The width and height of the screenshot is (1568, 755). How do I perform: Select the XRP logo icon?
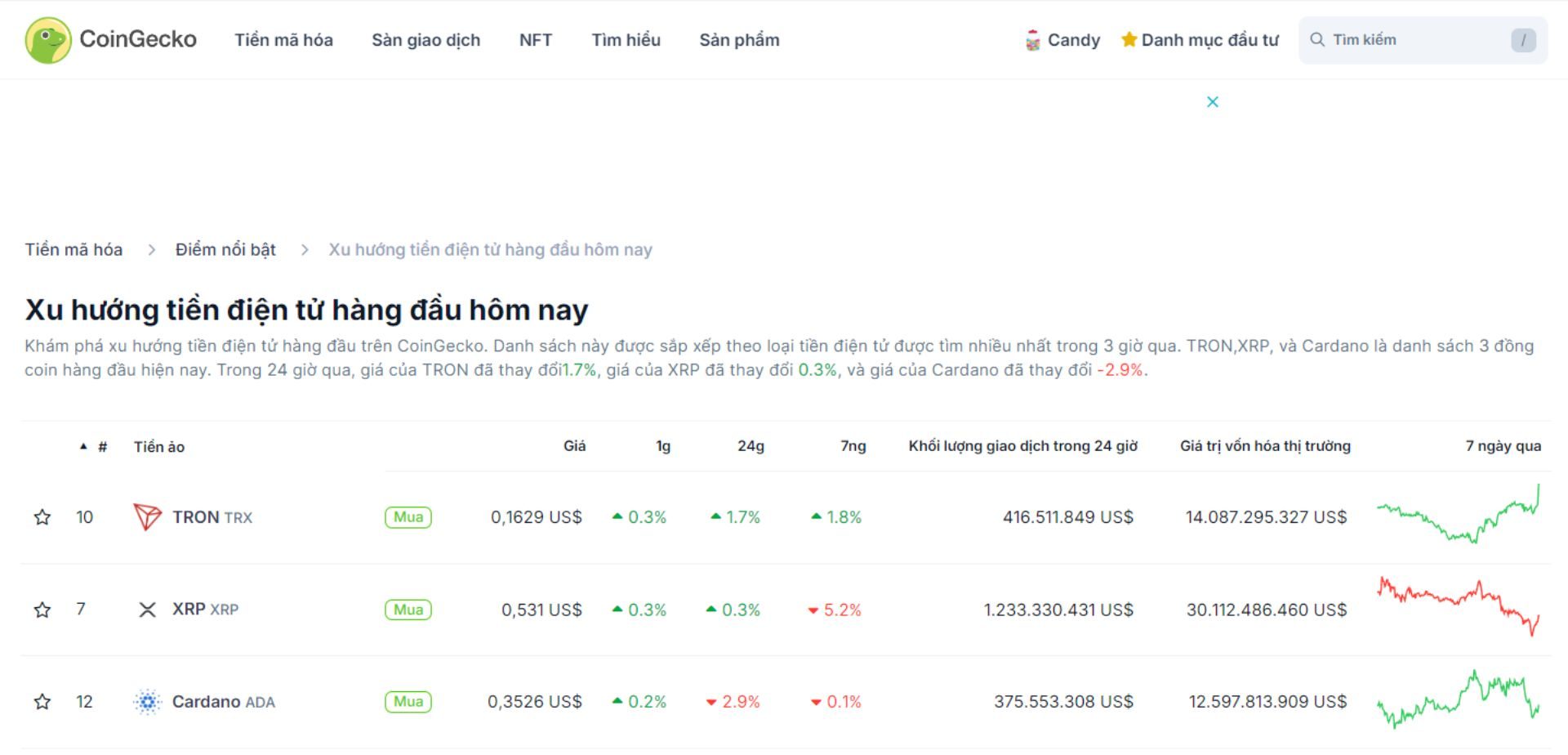tap(147, 609)
